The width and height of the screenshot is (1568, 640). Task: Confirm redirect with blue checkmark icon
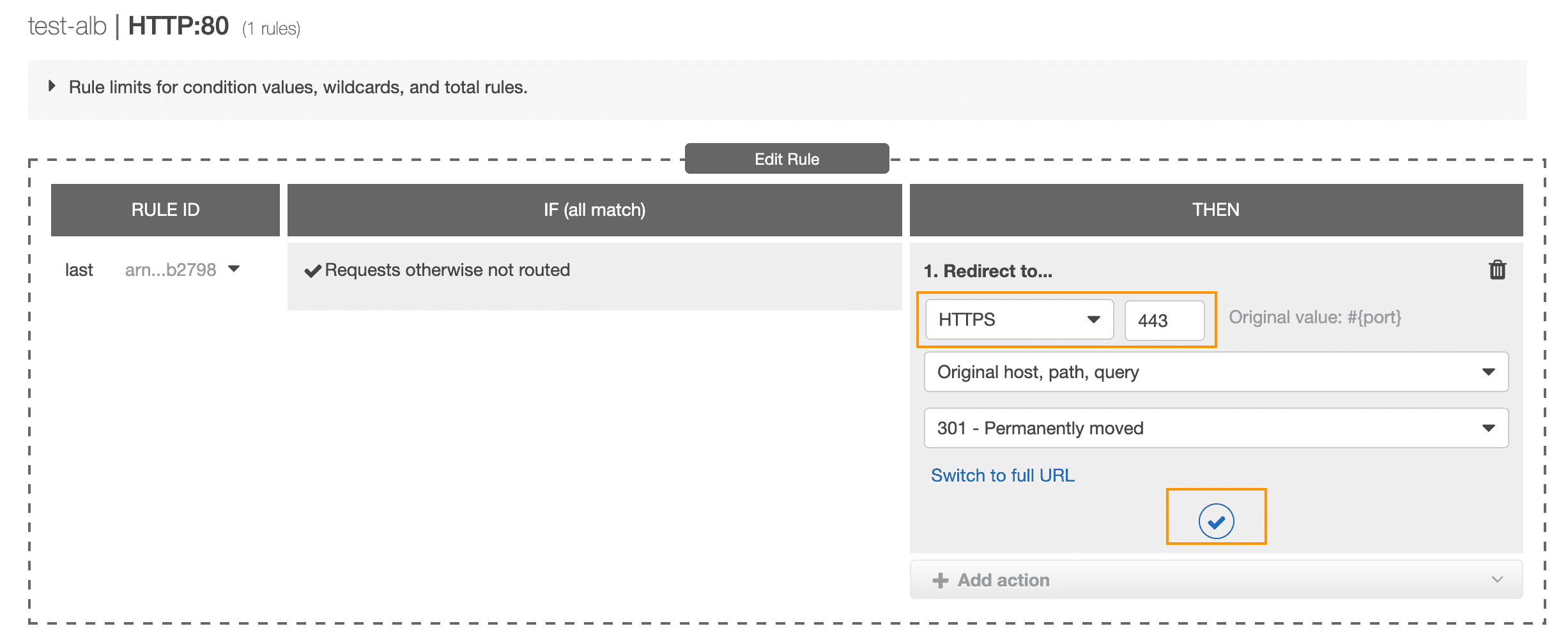(1216, 521)
